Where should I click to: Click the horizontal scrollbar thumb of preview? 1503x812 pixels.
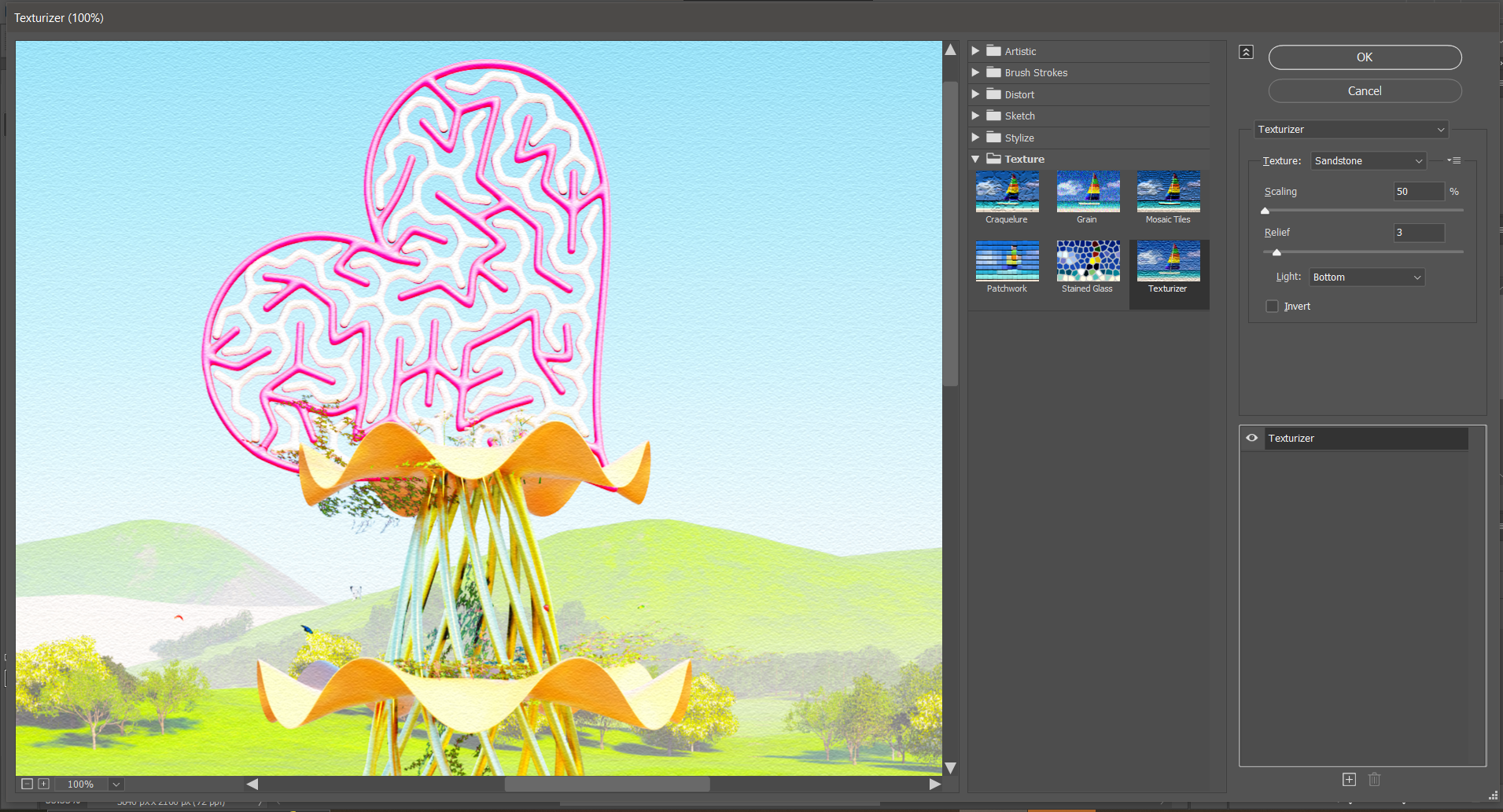coord(606,784)
